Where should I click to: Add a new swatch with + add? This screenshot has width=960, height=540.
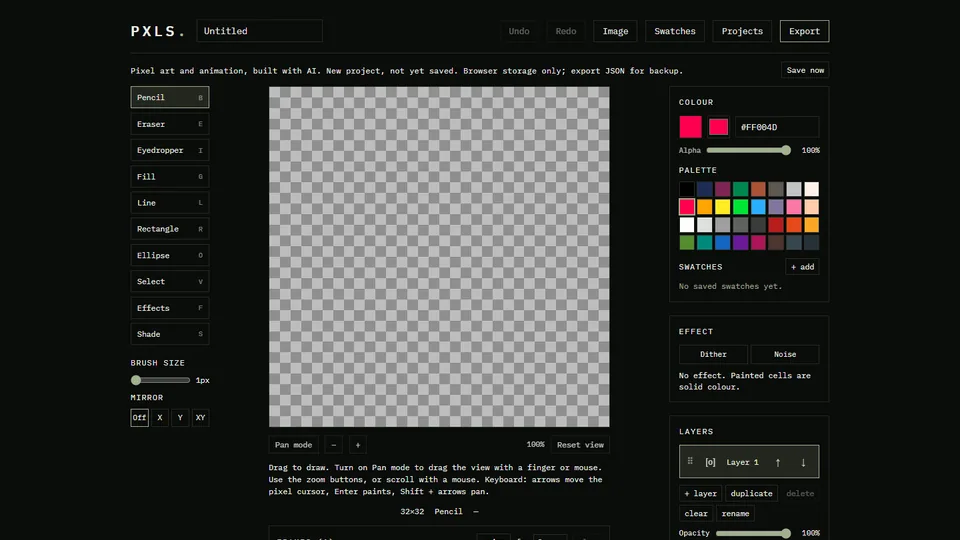[x=802, y=267]
